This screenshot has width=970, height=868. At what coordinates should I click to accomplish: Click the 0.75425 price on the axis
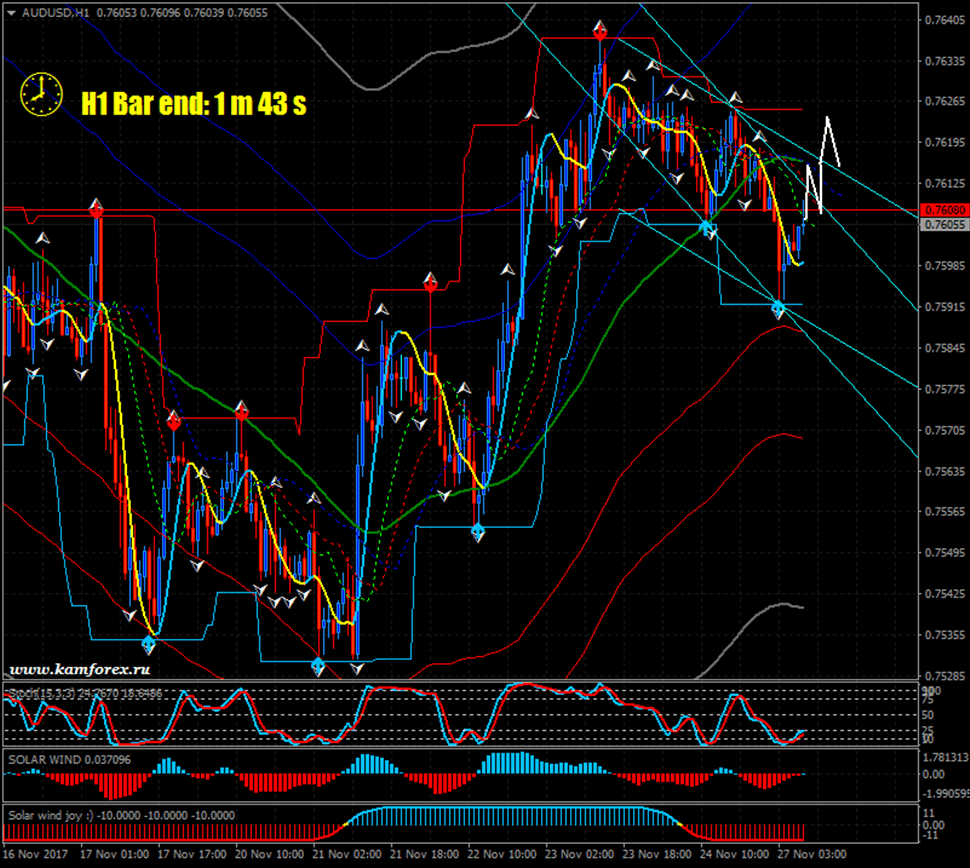pyautogui.click(x=945, y=594)
